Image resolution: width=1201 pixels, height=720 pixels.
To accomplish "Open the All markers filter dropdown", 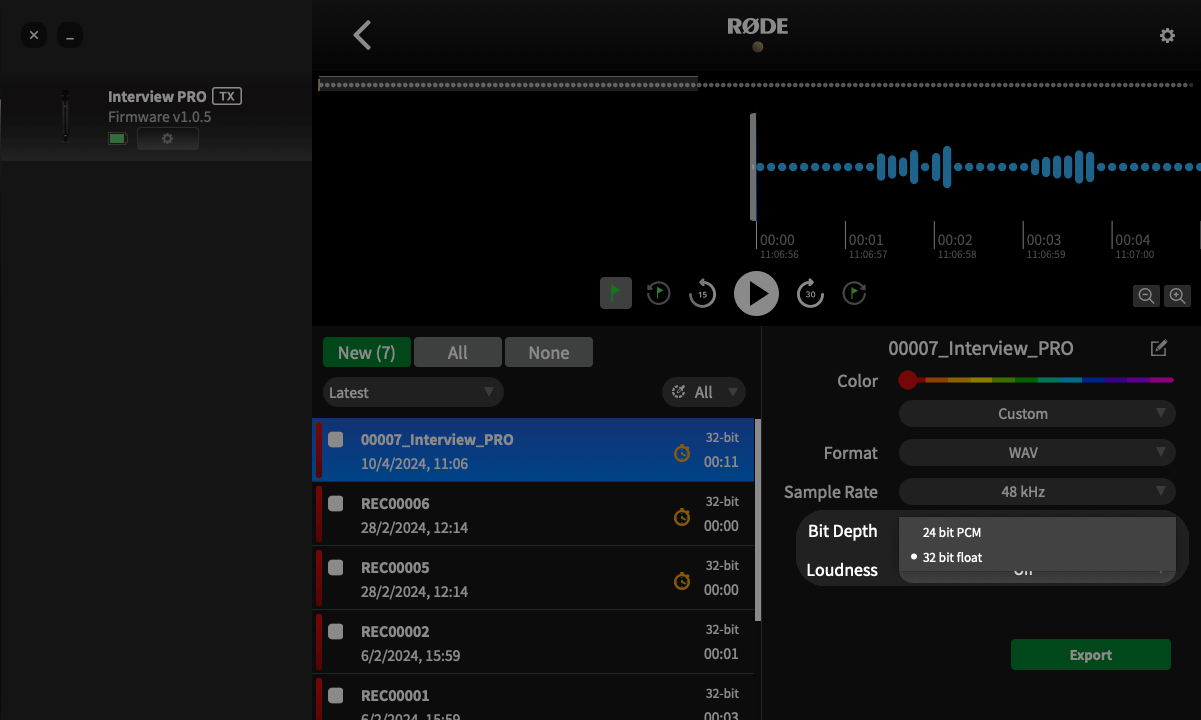I will click(x=704, y=392).
